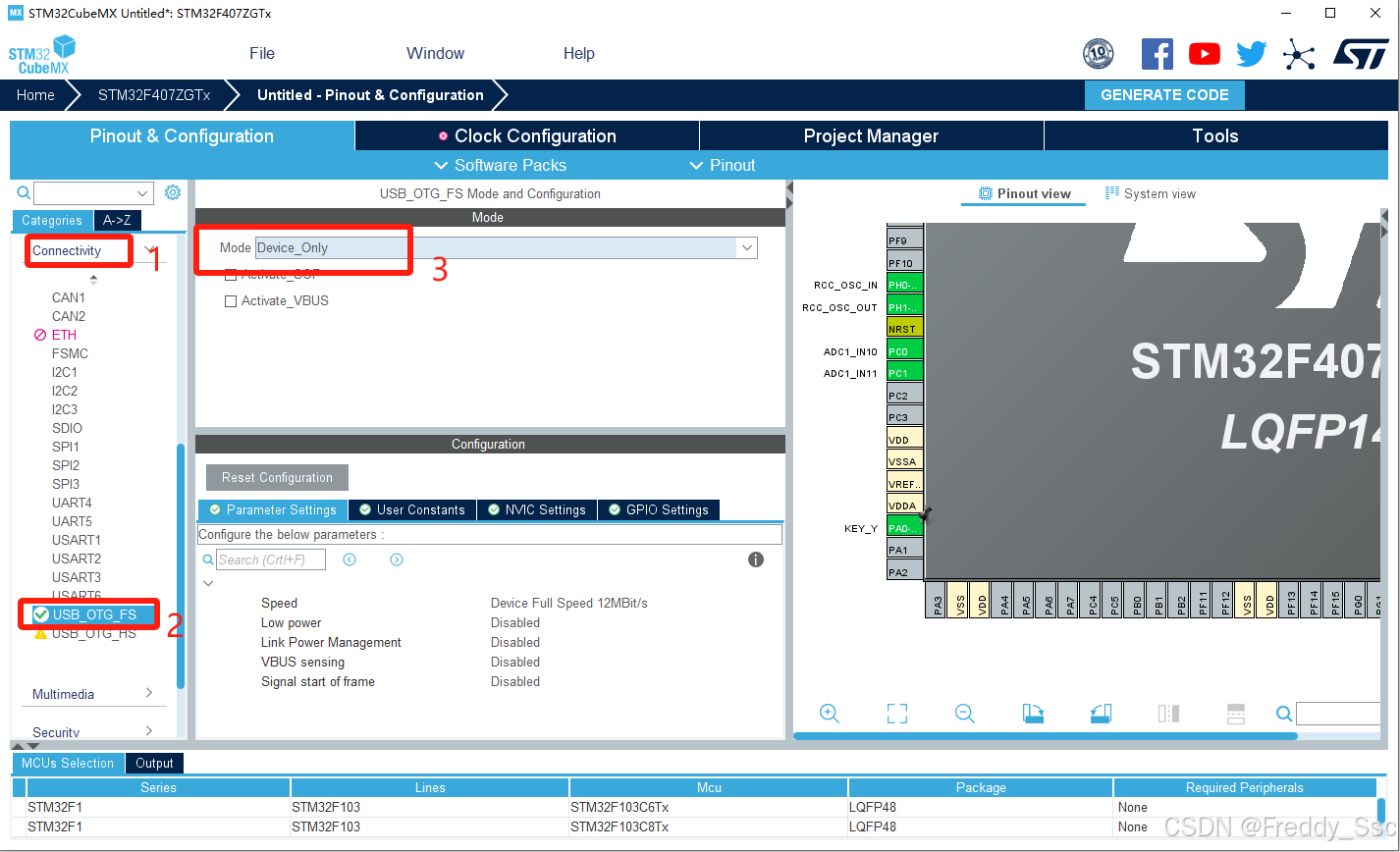Screen dimensions: 1400x852
Task: Click the STM32F407ZGTx breadcrumb
Action: click(154, 95)
